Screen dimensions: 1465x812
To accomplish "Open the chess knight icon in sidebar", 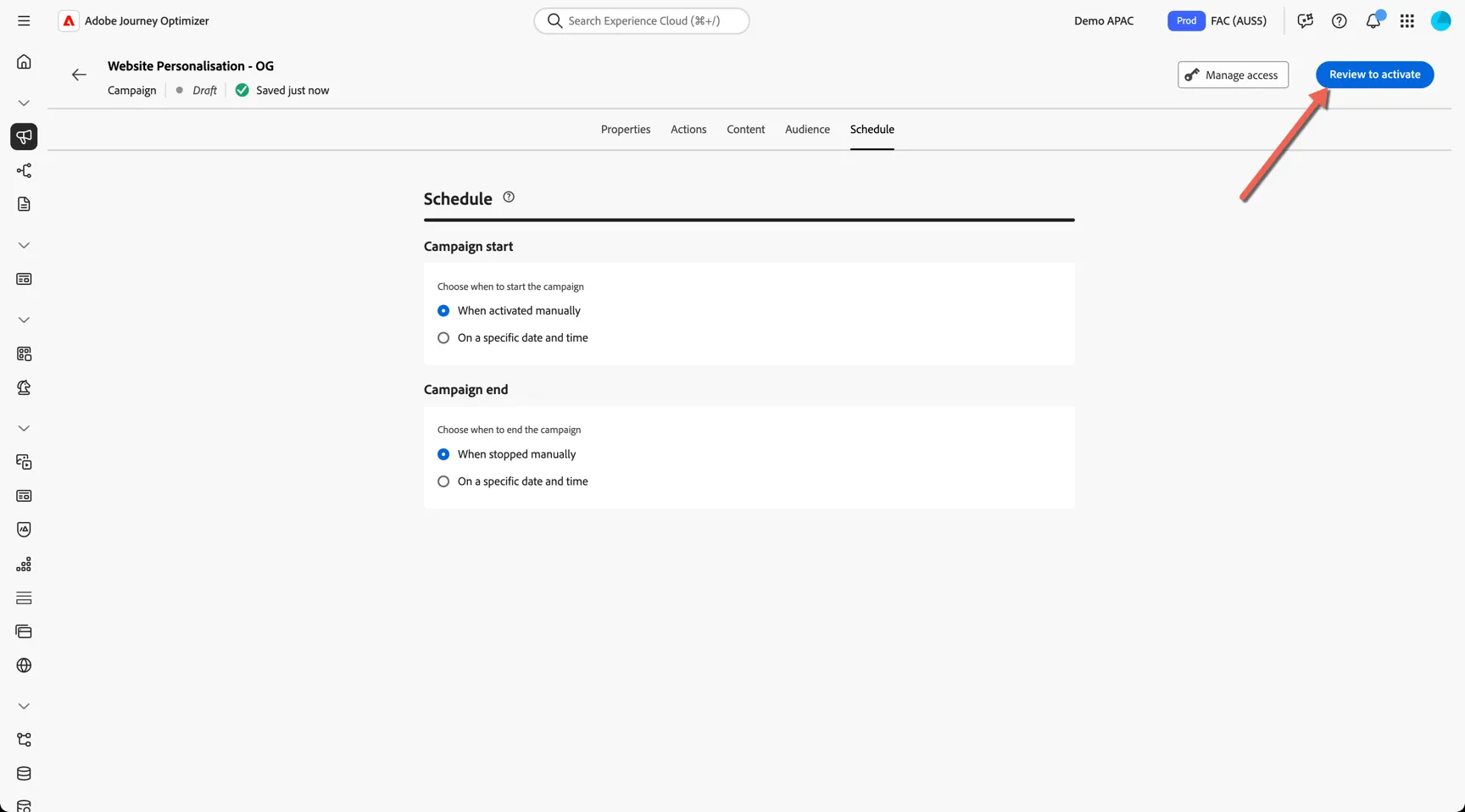I will 24,387.
